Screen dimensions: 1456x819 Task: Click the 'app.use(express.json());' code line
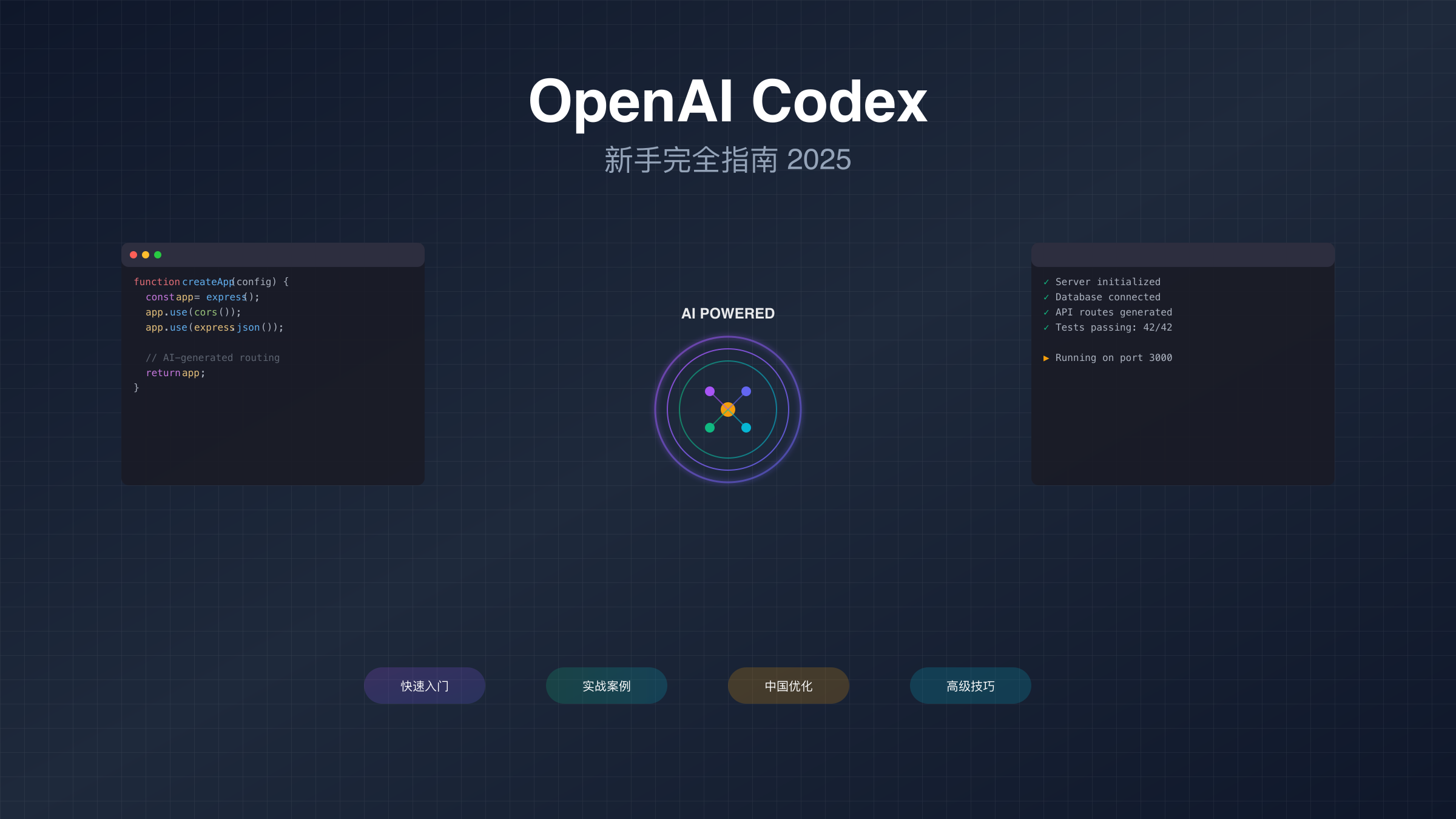pos(215,328)
